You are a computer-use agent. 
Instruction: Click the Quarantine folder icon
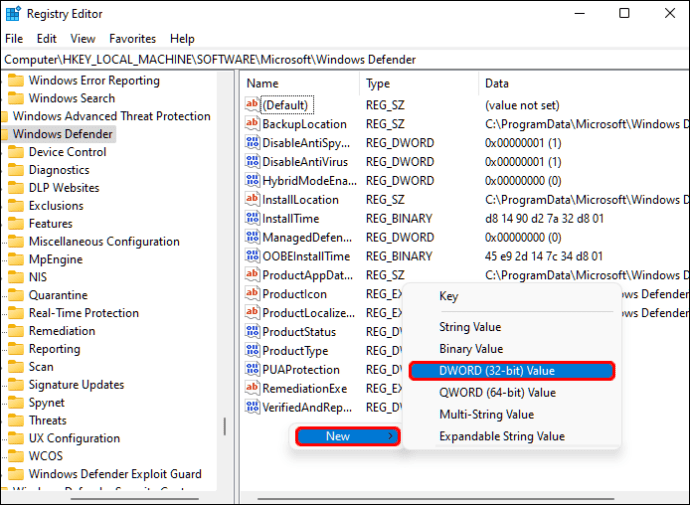[16, 296]
